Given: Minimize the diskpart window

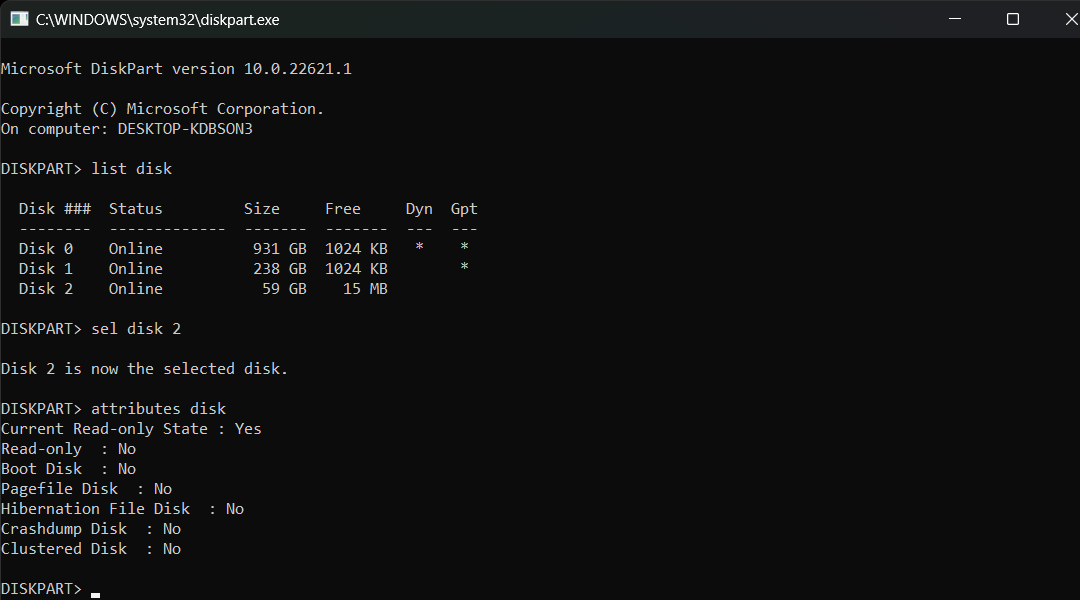Looking at the screenshot, I should coord(955,19).
